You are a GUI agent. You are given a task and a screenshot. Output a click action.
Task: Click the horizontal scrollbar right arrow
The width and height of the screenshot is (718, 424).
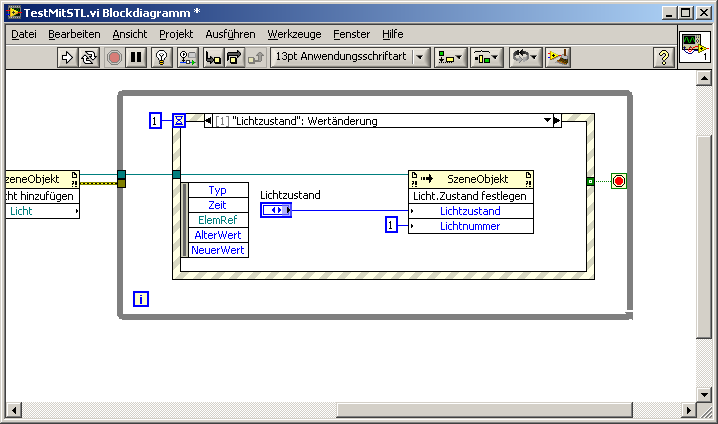[x=688, y=410]
